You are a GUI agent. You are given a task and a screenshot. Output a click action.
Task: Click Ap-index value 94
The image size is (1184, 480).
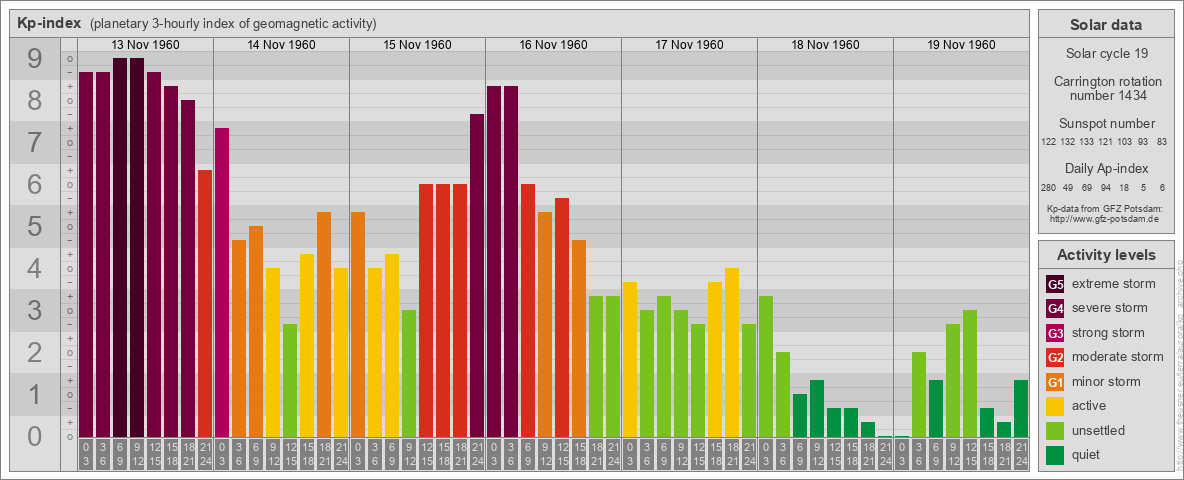(x=1106, y=187)
